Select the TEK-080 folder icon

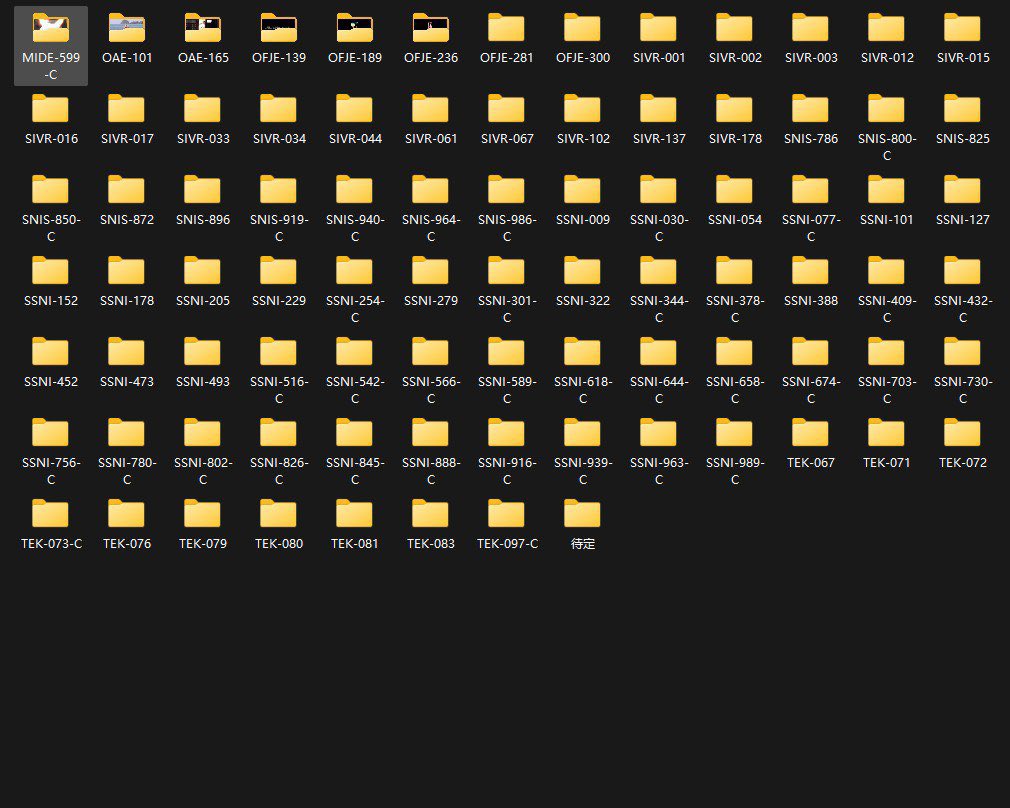point(279,515)
